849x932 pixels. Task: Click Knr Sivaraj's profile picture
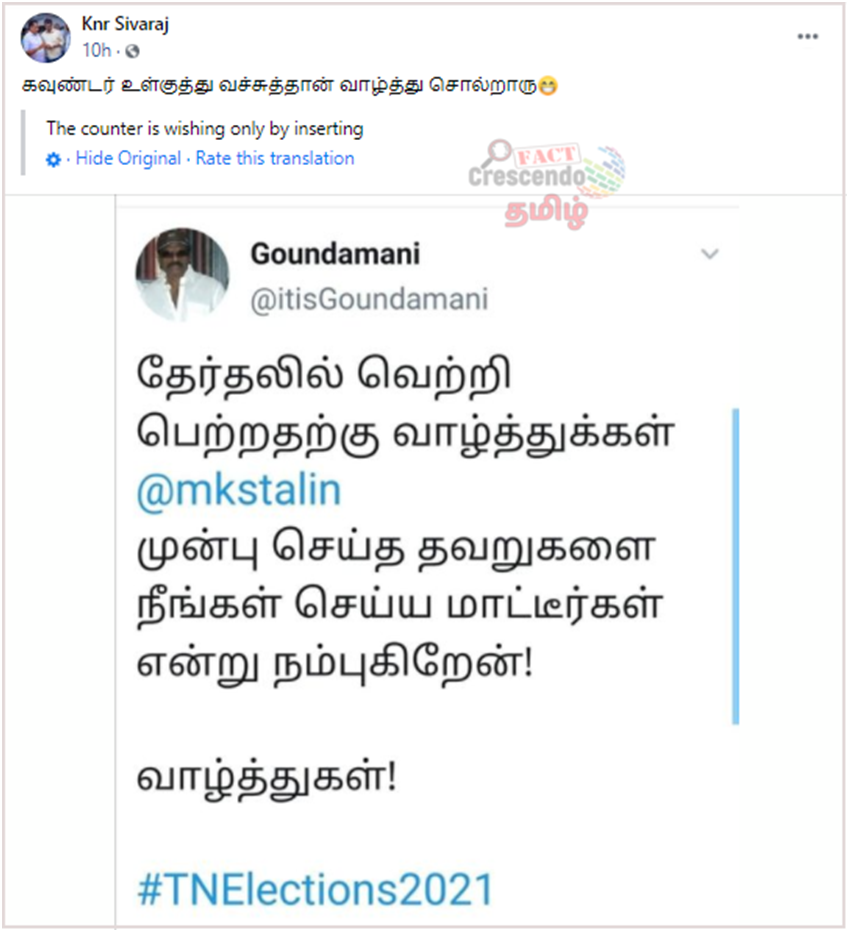[x=45, y=37]
